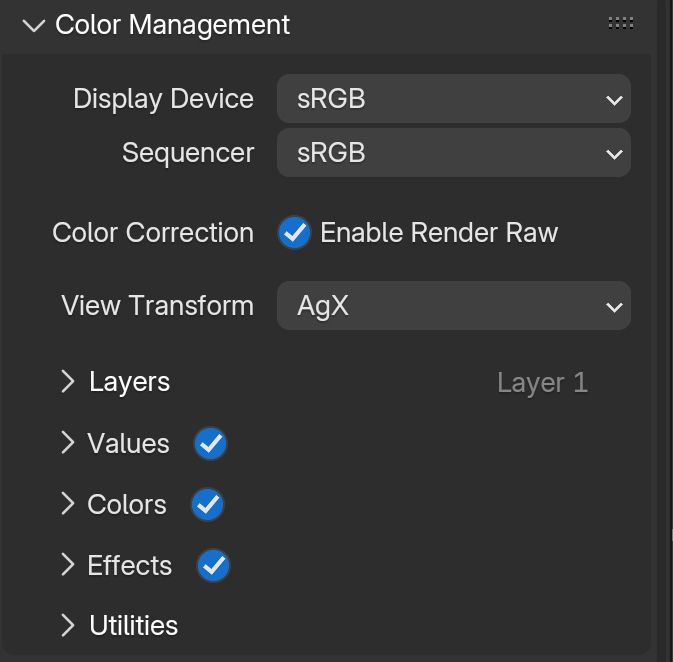This screenshot has height=662, width=673.
Task: Expand the Colors subpanel arrow
Action: 67,504
